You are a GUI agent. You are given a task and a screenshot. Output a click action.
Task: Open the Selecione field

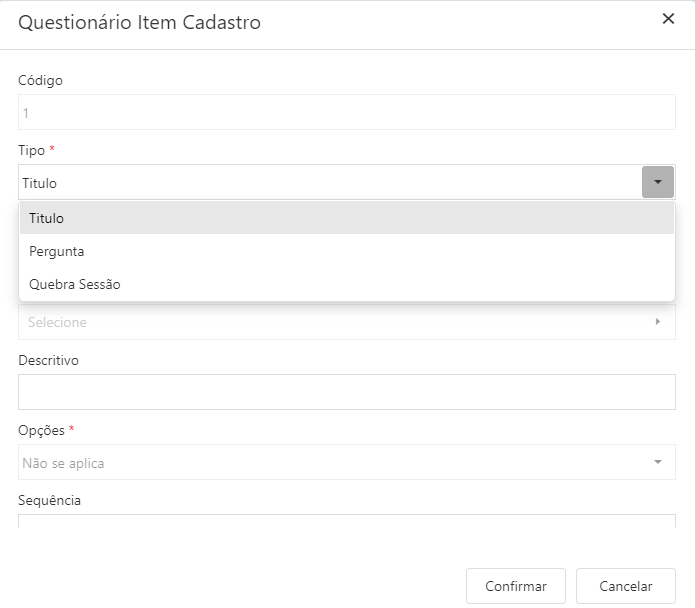click(335, 322)
